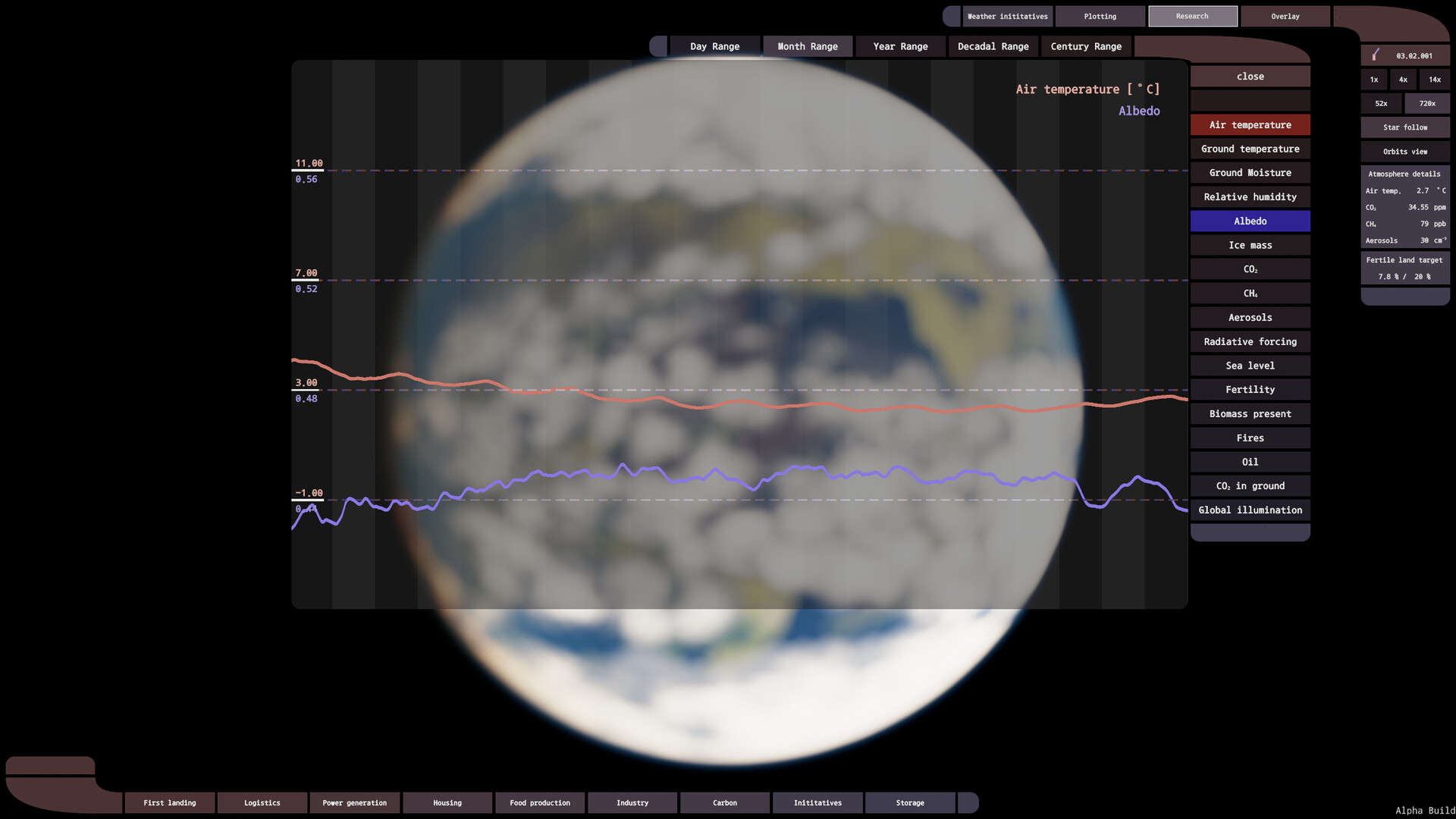Slow the simulation to 1x speed

coord(1373,79)
